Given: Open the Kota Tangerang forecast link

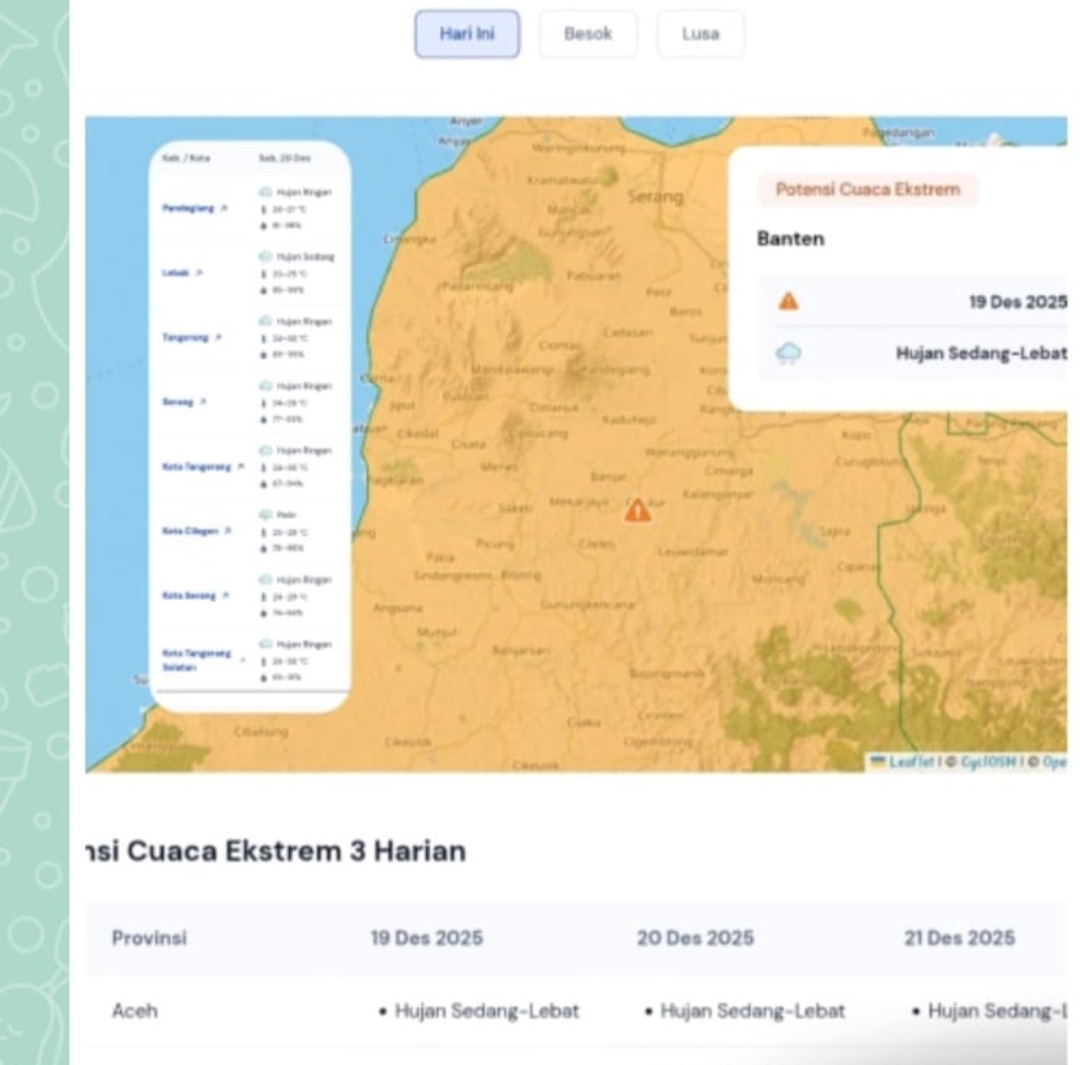Looking at the screenshot, I should coord(196,467).
